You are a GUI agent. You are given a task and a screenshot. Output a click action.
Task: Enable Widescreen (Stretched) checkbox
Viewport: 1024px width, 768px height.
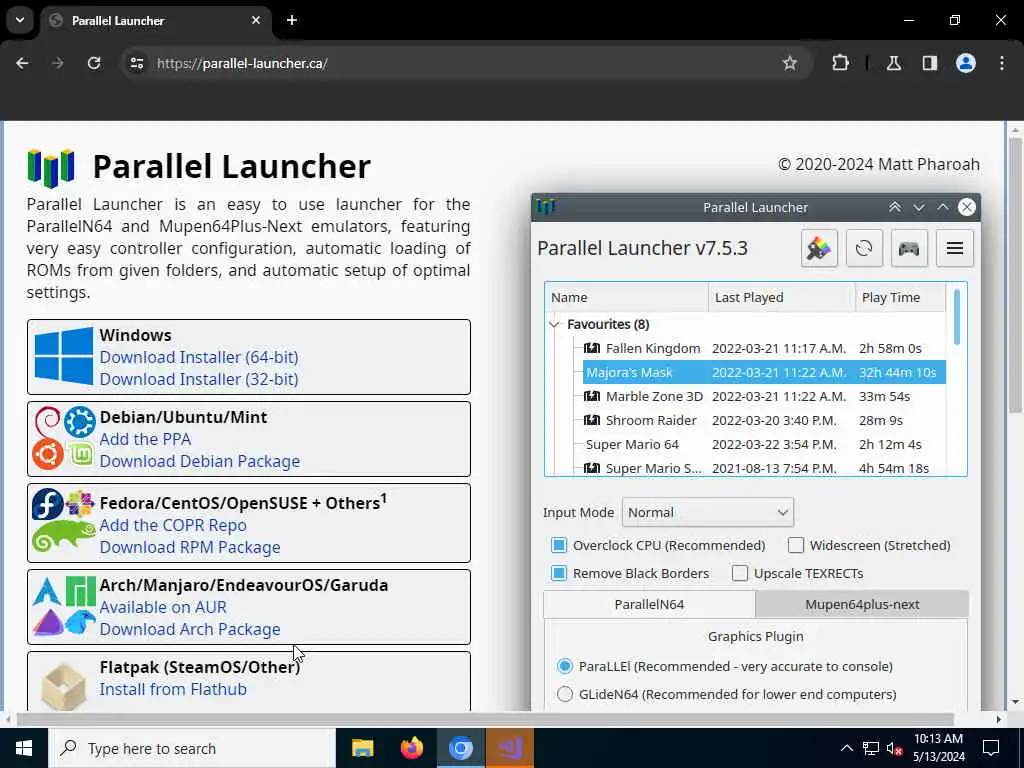pyautogui.click(x=795, y=545)
